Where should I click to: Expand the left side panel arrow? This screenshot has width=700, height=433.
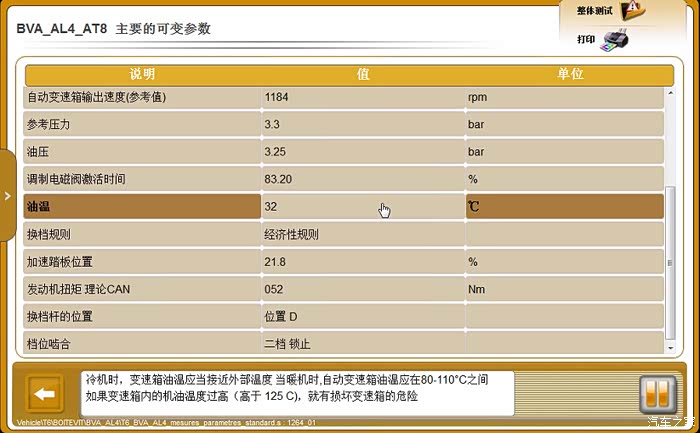pos(7,196)
